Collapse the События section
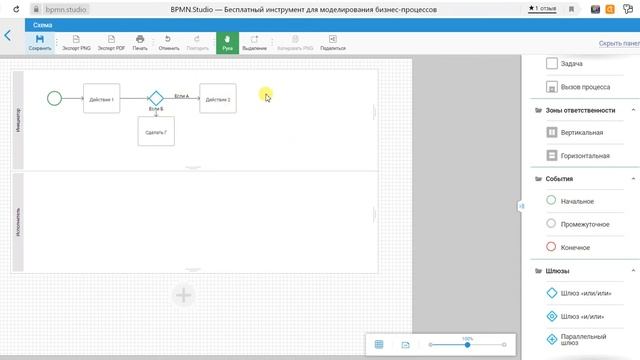Image resolution: width=640 pixels, height=360 pixels. pyautogui.click(x=633, y=179)
